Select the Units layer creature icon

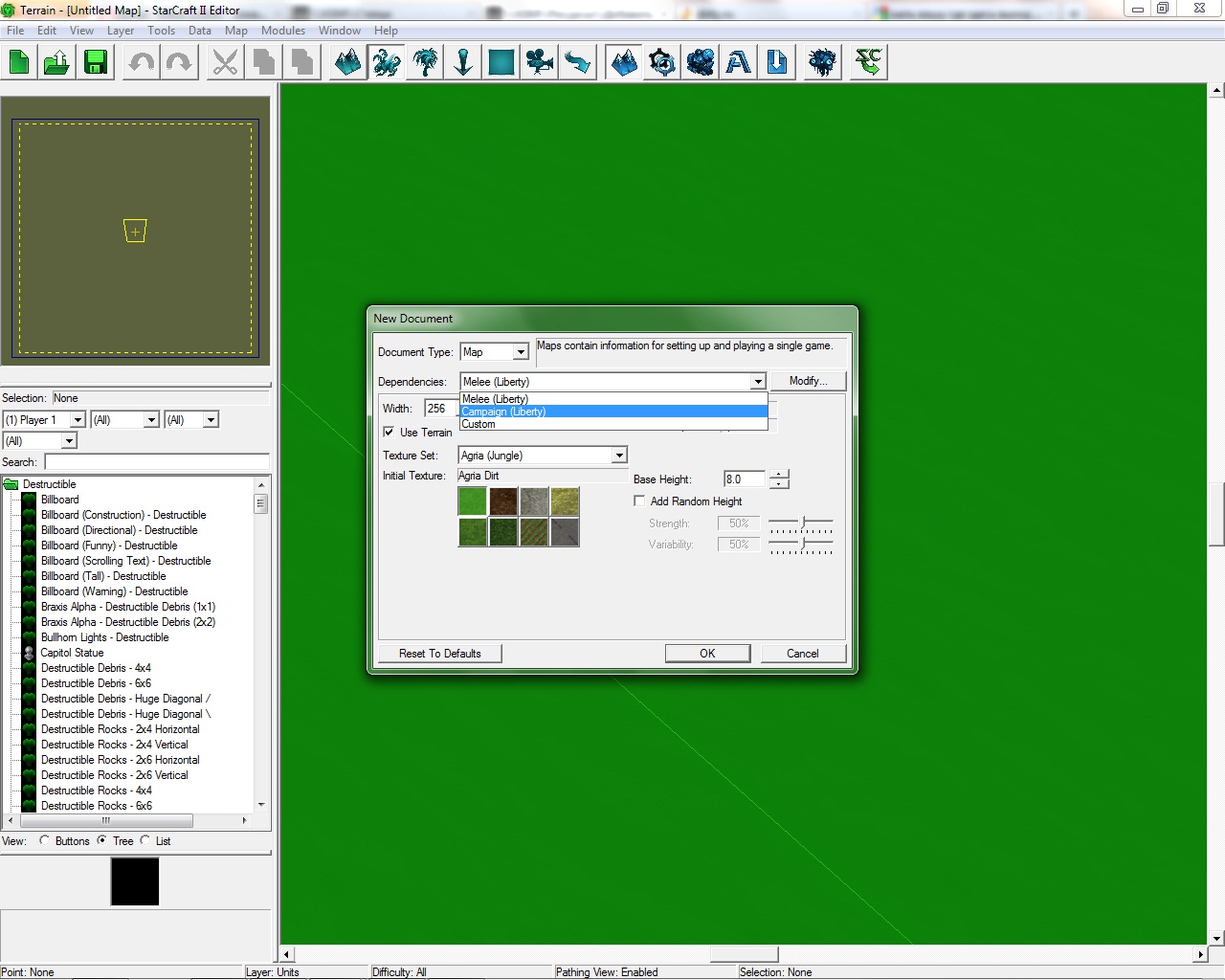[x=387, y=63]
